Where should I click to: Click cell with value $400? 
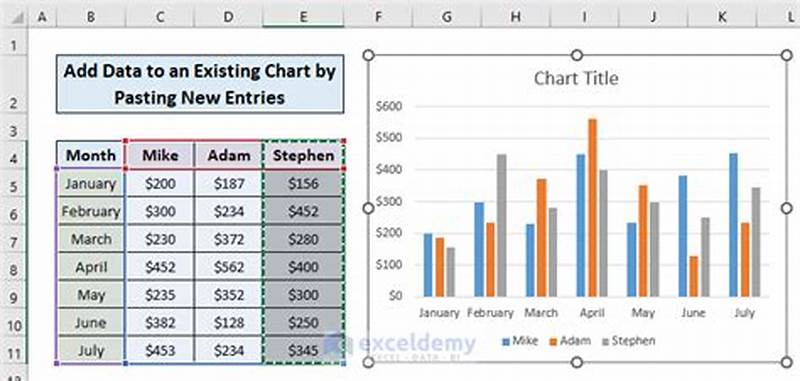(x=304, y=267)
